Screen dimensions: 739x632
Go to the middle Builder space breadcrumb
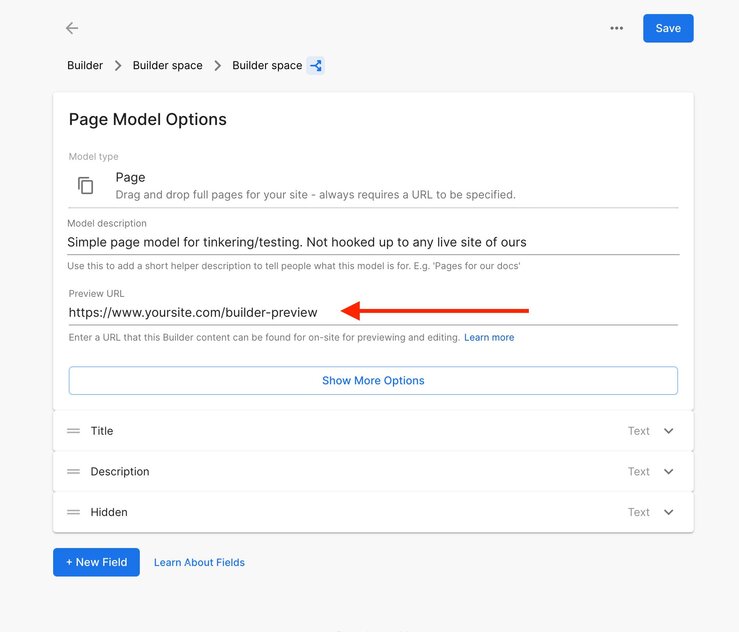tap(167, 66)
